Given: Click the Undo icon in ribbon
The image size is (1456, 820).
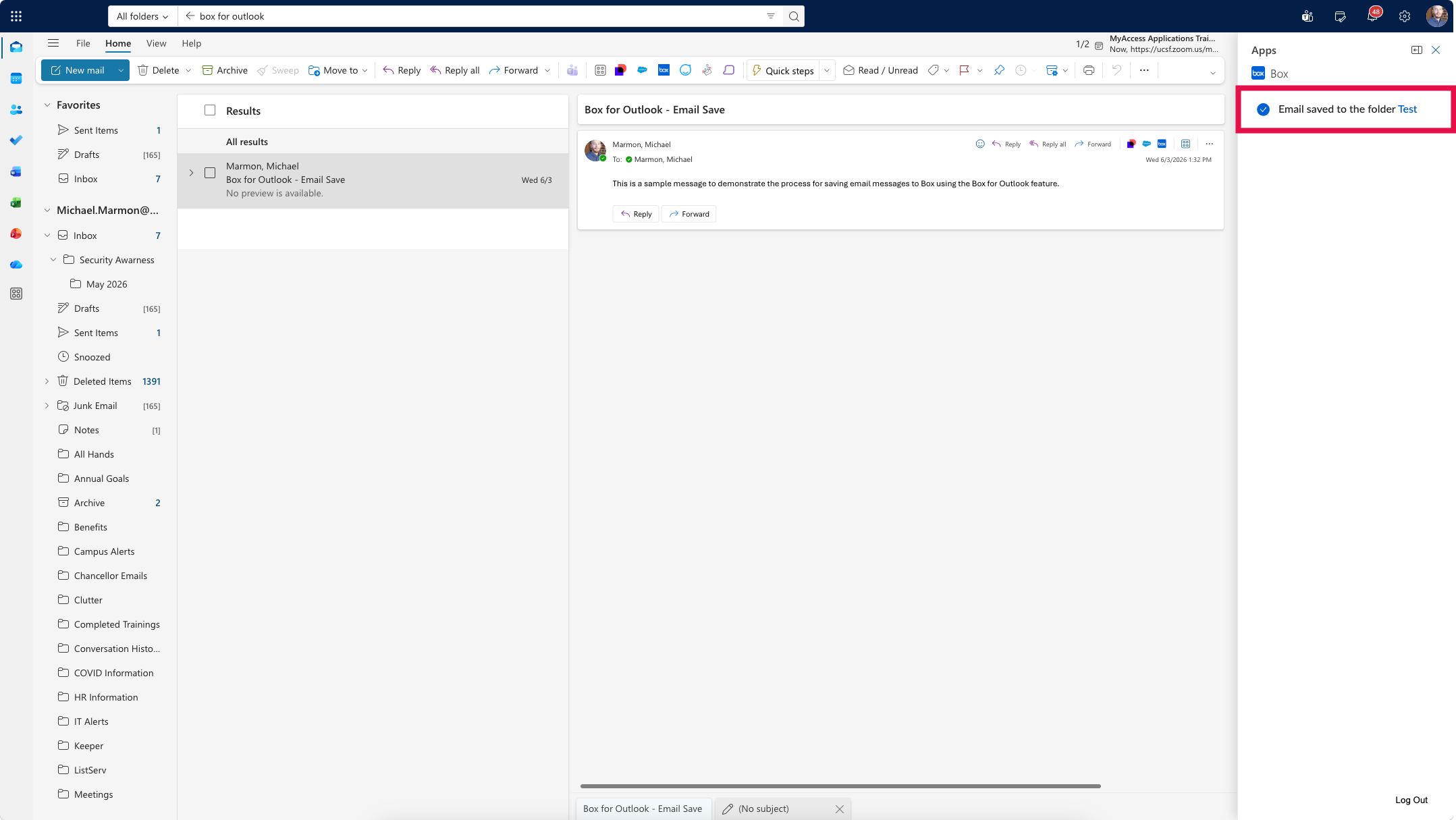Looking at the screenshot, I should coord(1116,70).
